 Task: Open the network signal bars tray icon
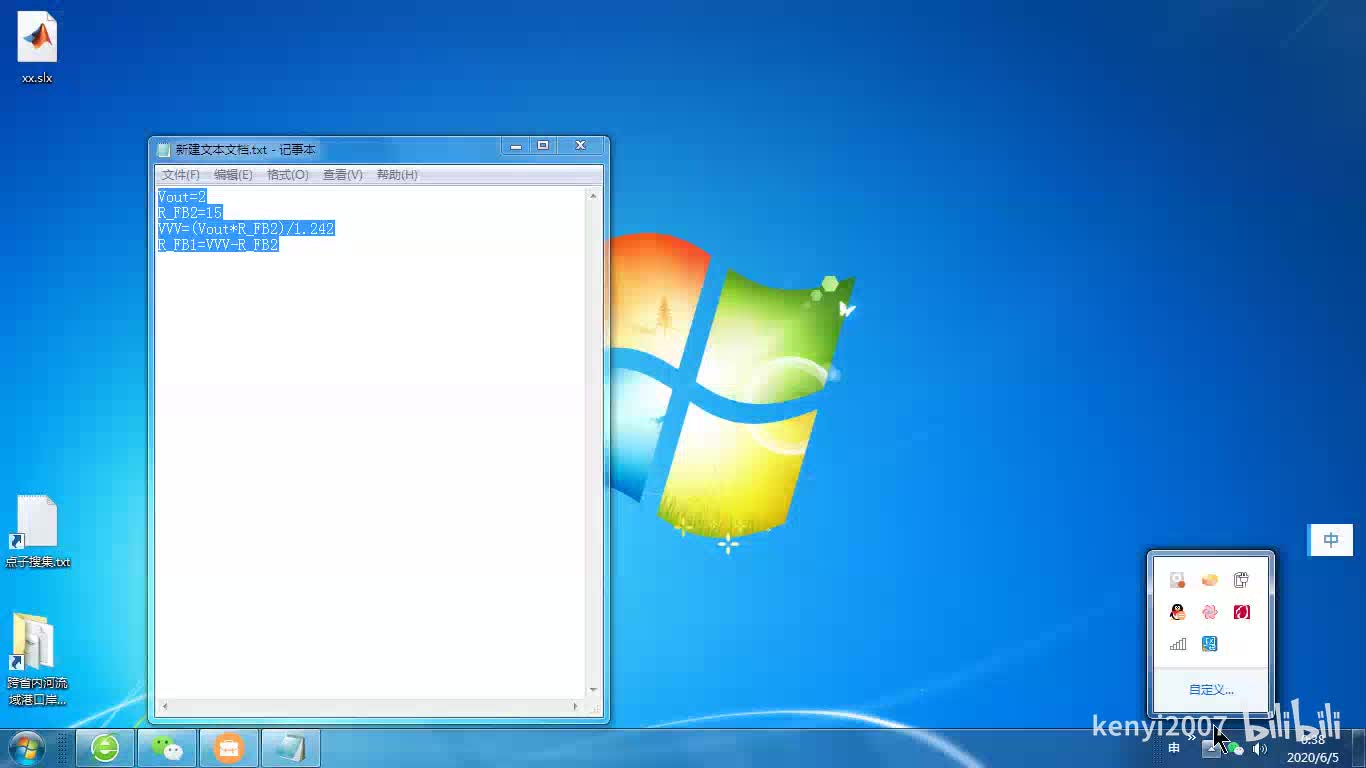click(x=1178, y=644)
